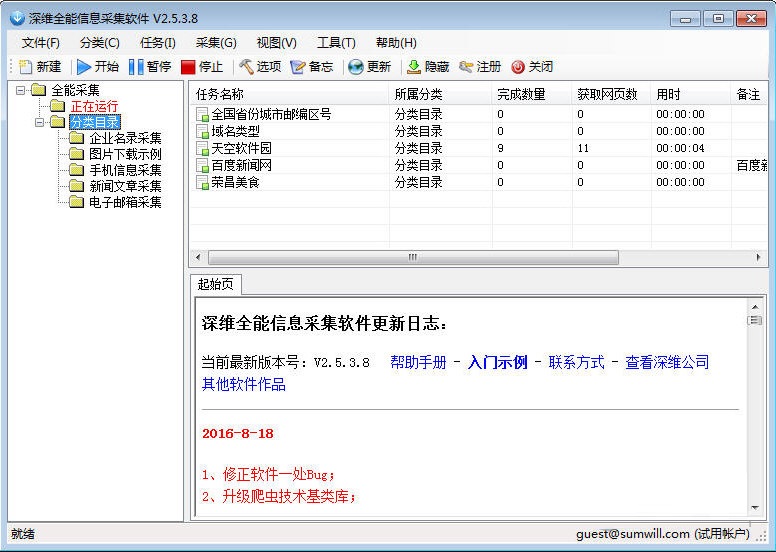This screenshot has width=776, height=552.
Task: Click the red 关闭 power icon
Action: (x=518, y=67)
